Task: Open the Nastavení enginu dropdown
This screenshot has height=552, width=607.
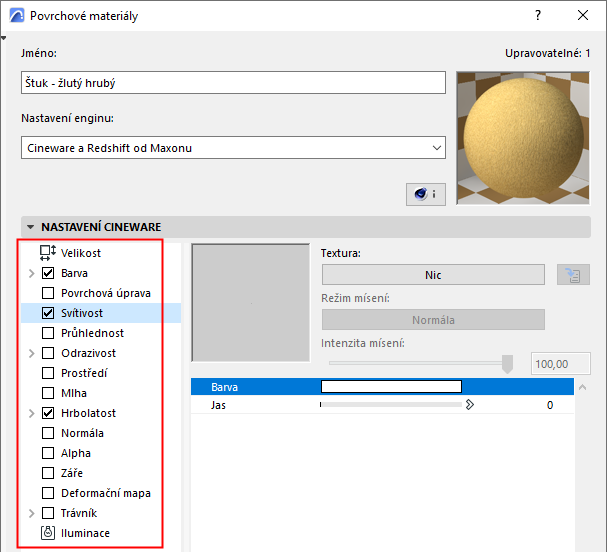Action: click(x=233, y=147)
